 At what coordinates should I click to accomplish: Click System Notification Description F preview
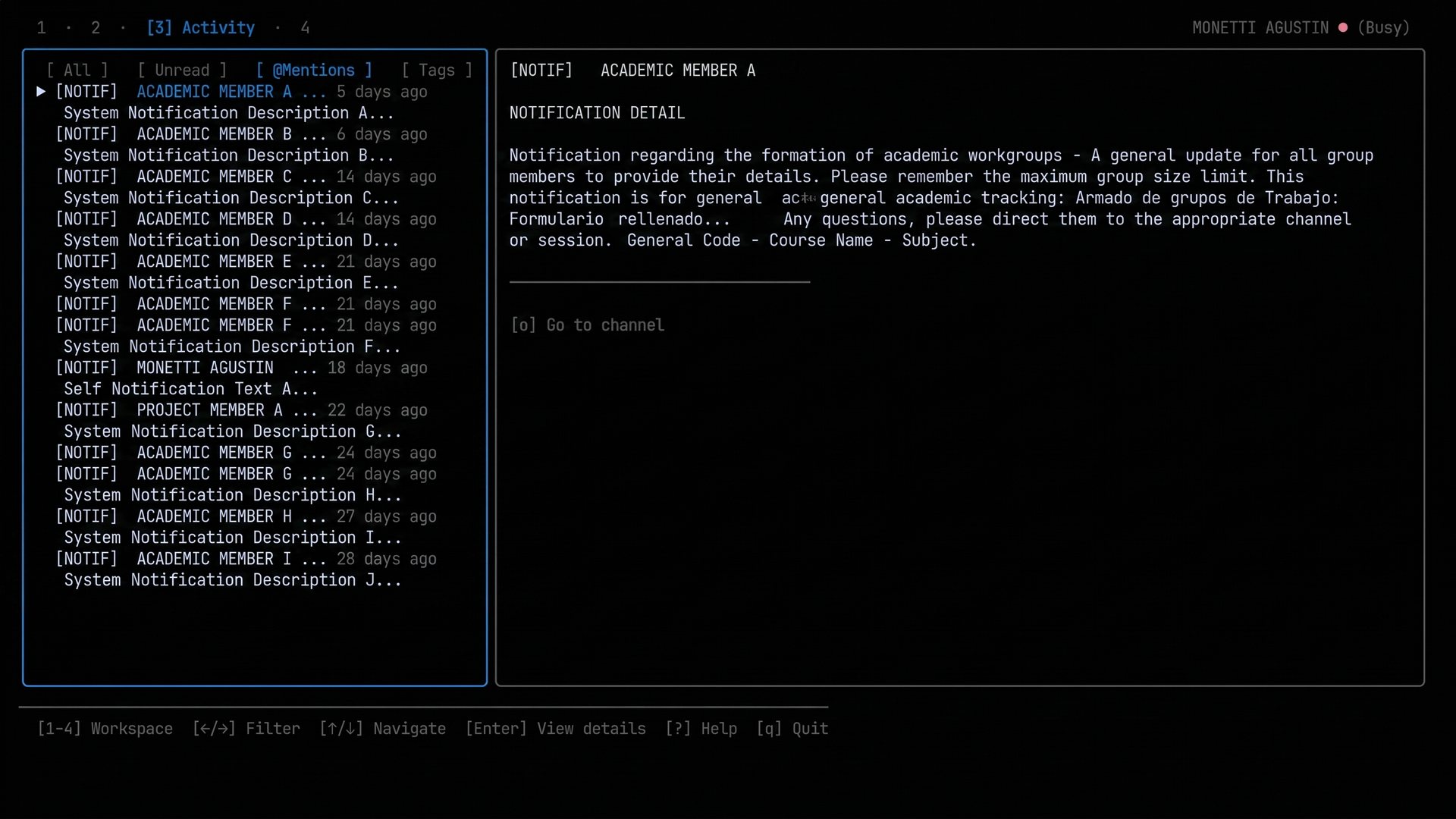232,347
